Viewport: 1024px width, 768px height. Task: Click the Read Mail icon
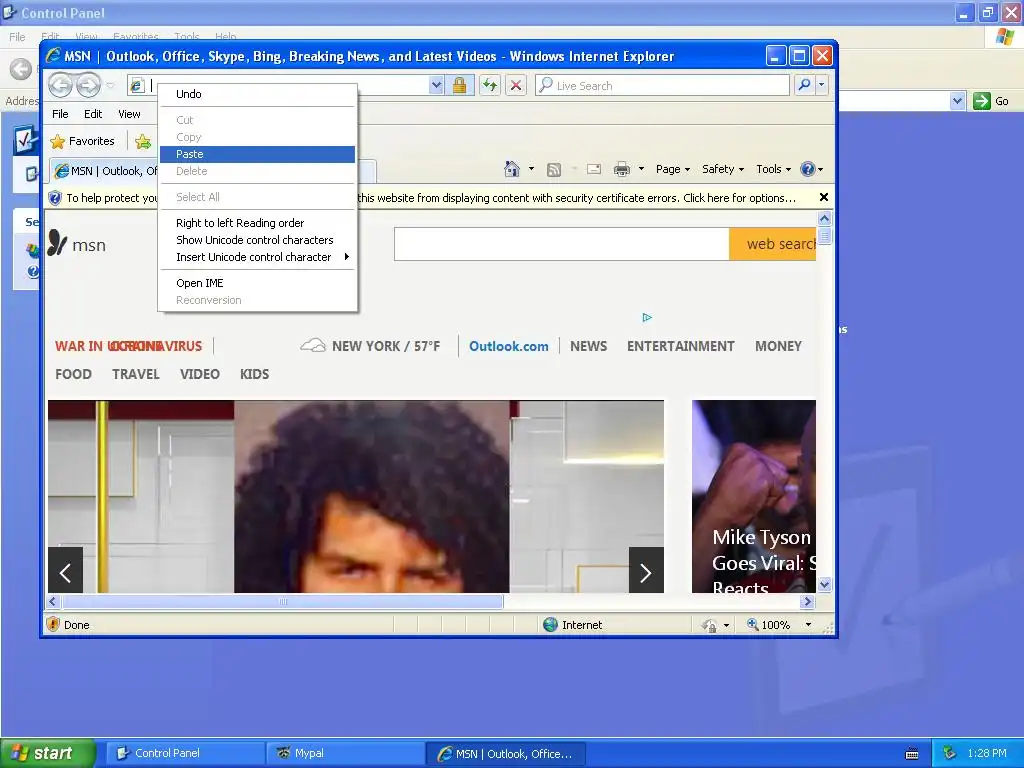click(x=594, y=170)
